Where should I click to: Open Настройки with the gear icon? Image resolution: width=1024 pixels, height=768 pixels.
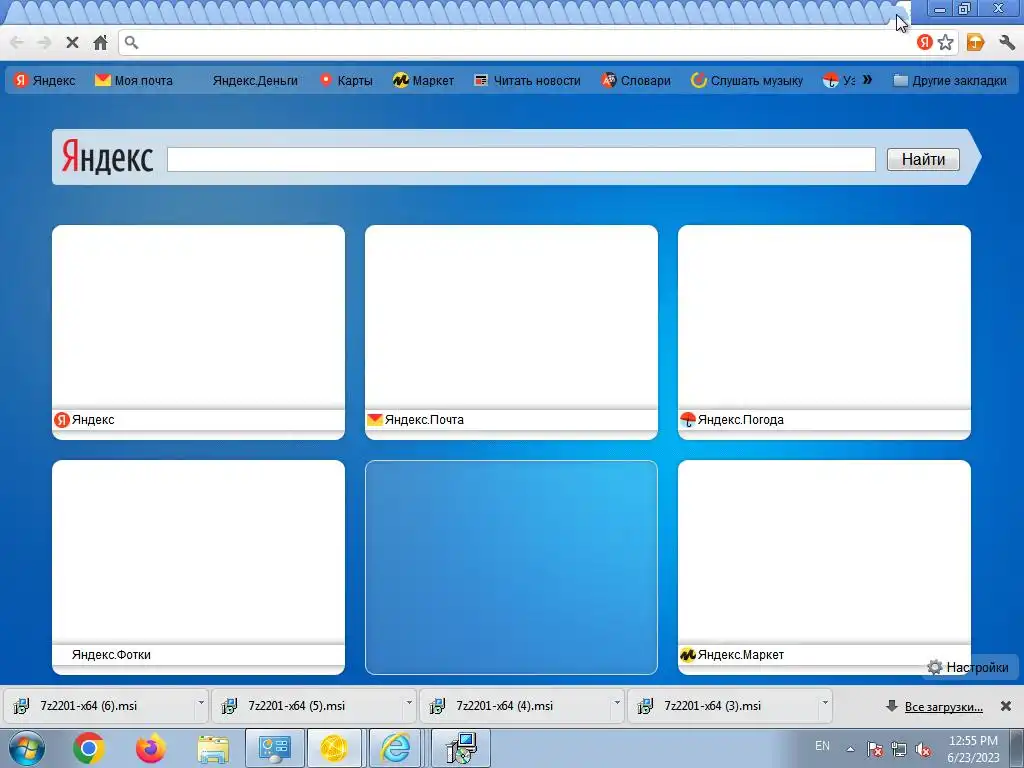coord(968,667)
